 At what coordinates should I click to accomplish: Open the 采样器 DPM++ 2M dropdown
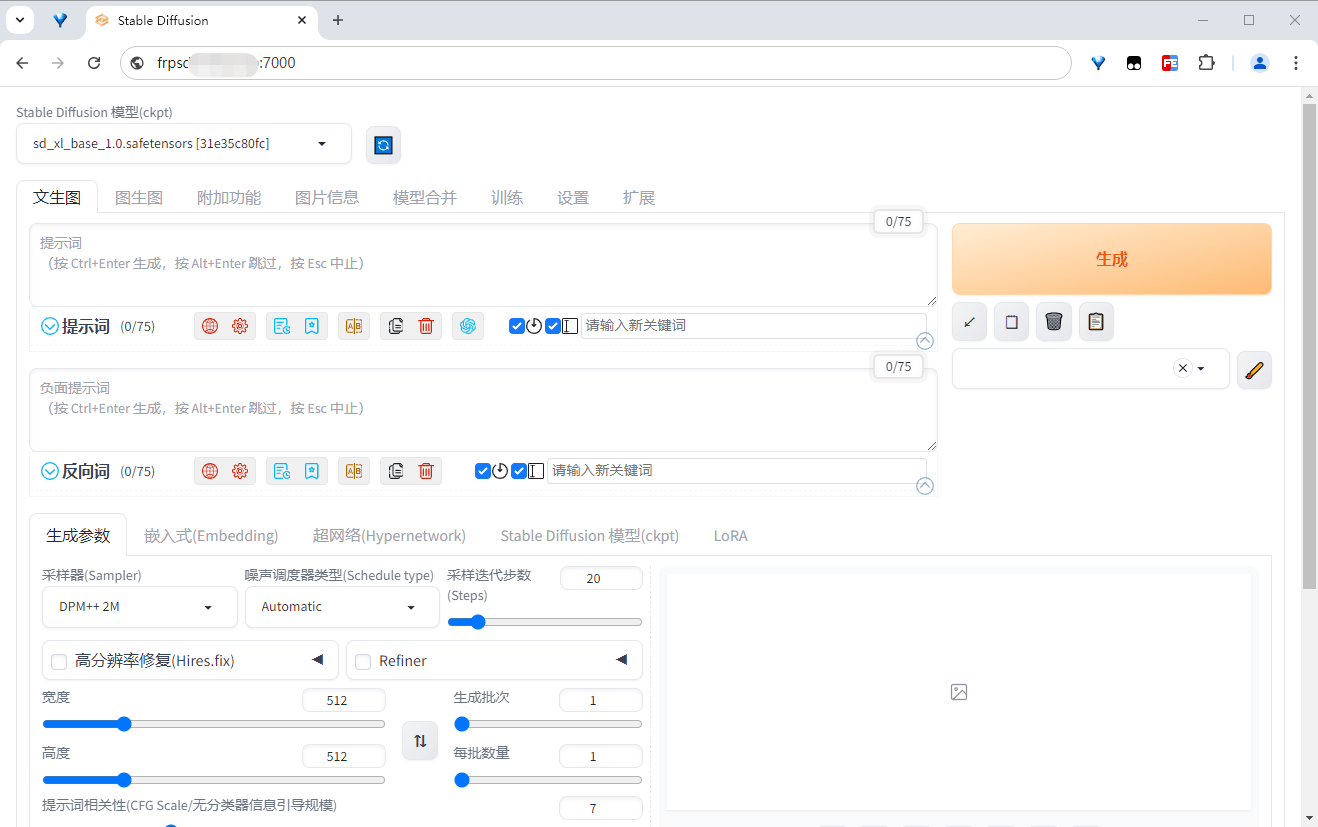pyautogui.click(x=140, y=607)
